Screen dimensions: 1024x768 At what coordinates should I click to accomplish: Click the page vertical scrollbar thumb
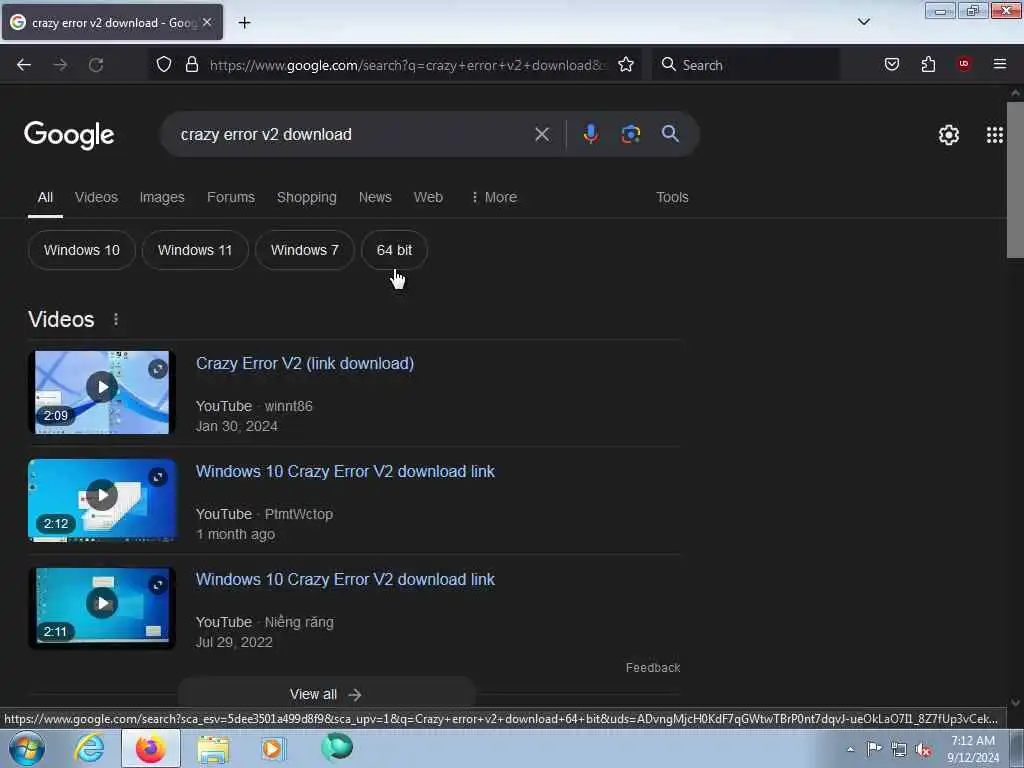[x=1015, y=180]
